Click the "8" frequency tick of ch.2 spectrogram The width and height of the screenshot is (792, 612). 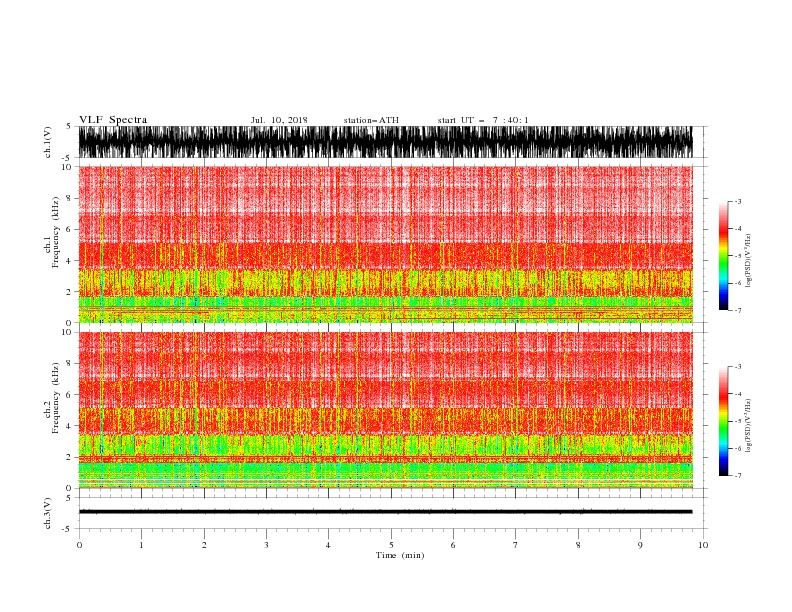click(x=69, y=364)
